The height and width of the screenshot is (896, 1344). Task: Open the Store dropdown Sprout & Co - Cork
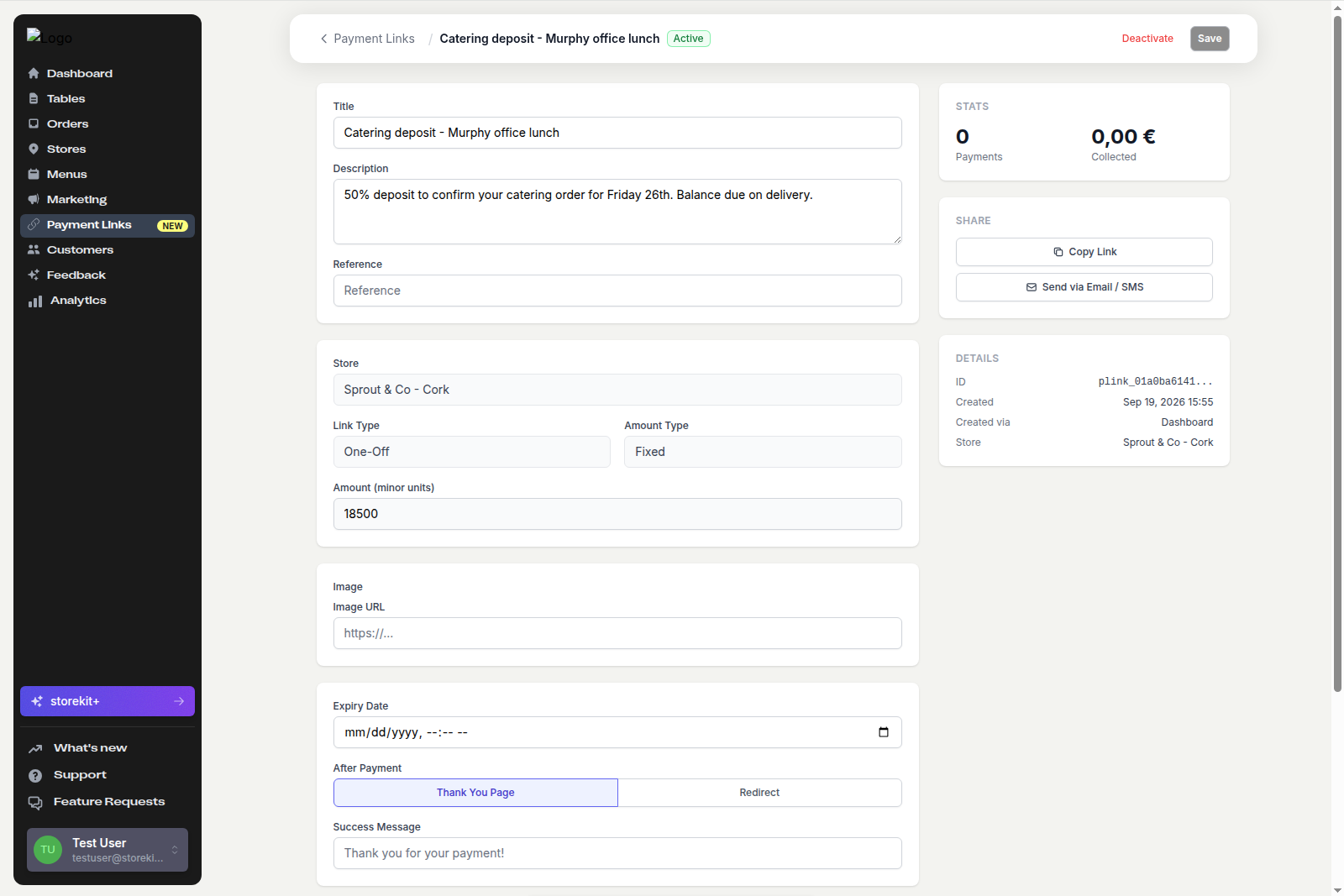[617, 390]
